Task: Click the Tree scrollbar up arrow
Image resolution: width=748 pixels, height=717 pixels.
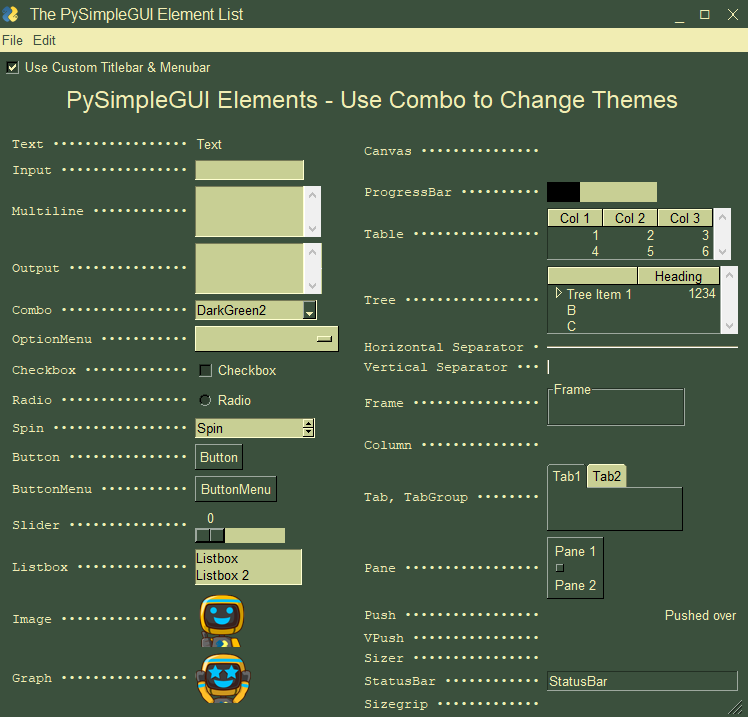Action: (x=729, y=275)
